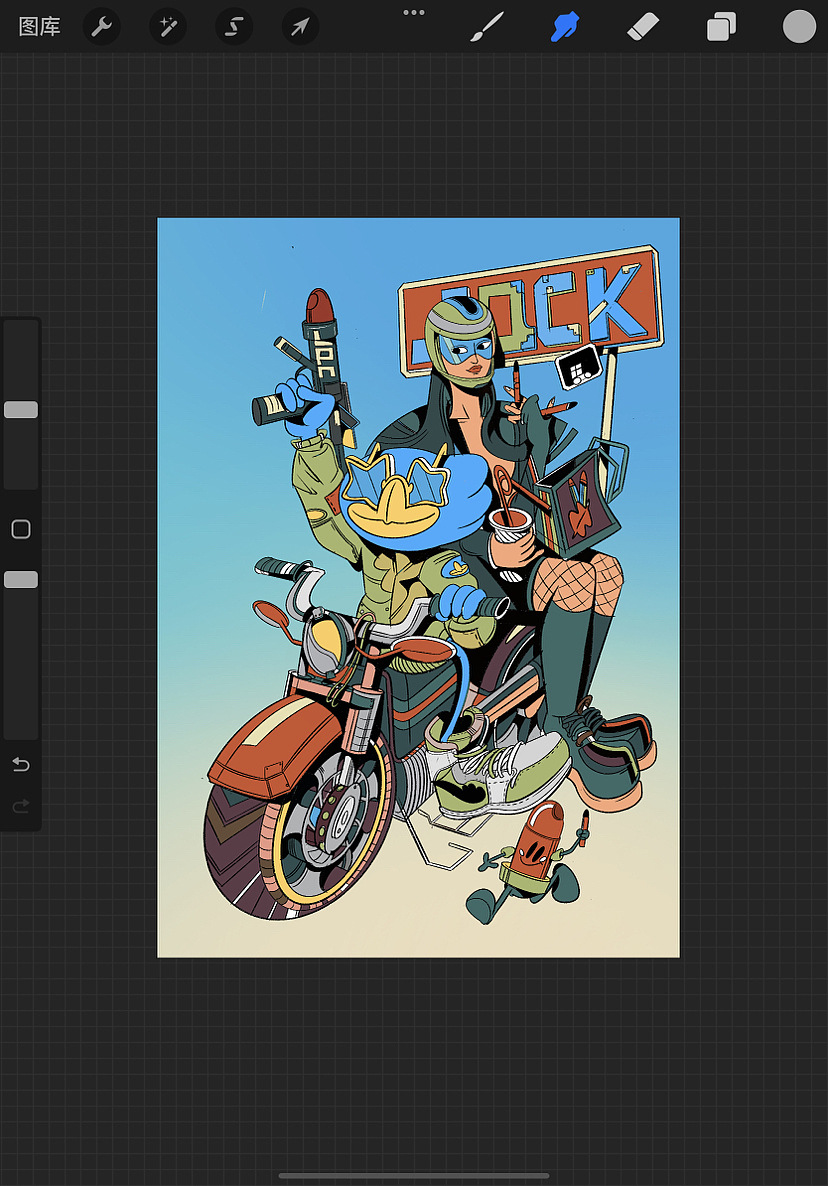Activate the Transform arrow tool
828x1186 pixels.
(x=300, y=27)
